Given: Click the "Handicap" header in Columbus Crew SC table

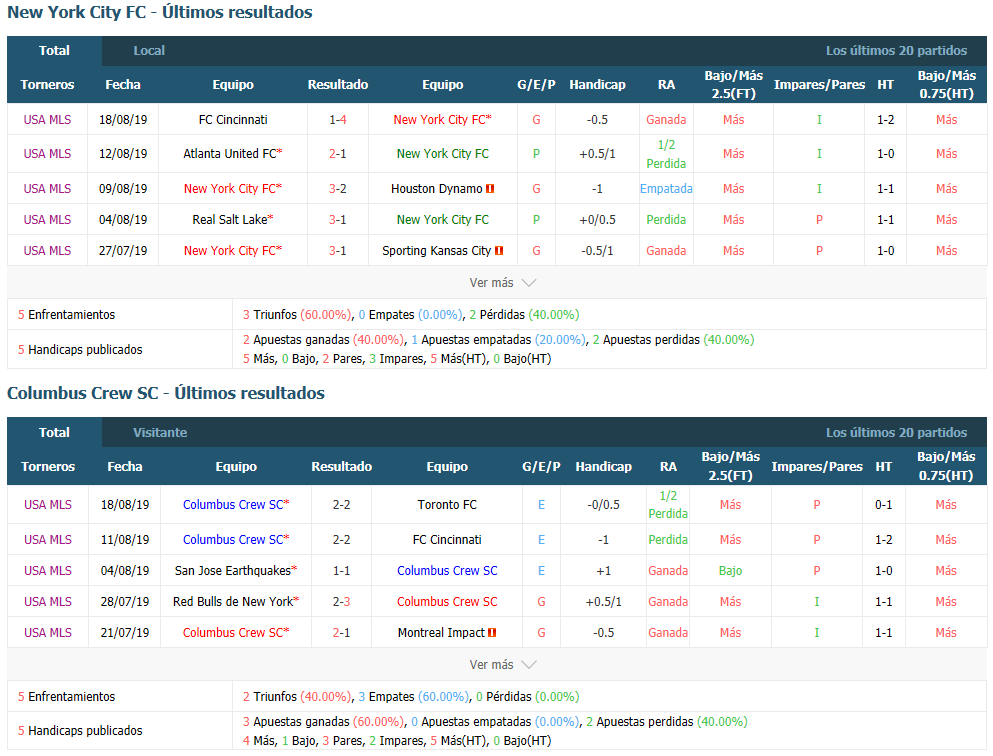Looking at the screenshot, I should click(x=604, y=467).
